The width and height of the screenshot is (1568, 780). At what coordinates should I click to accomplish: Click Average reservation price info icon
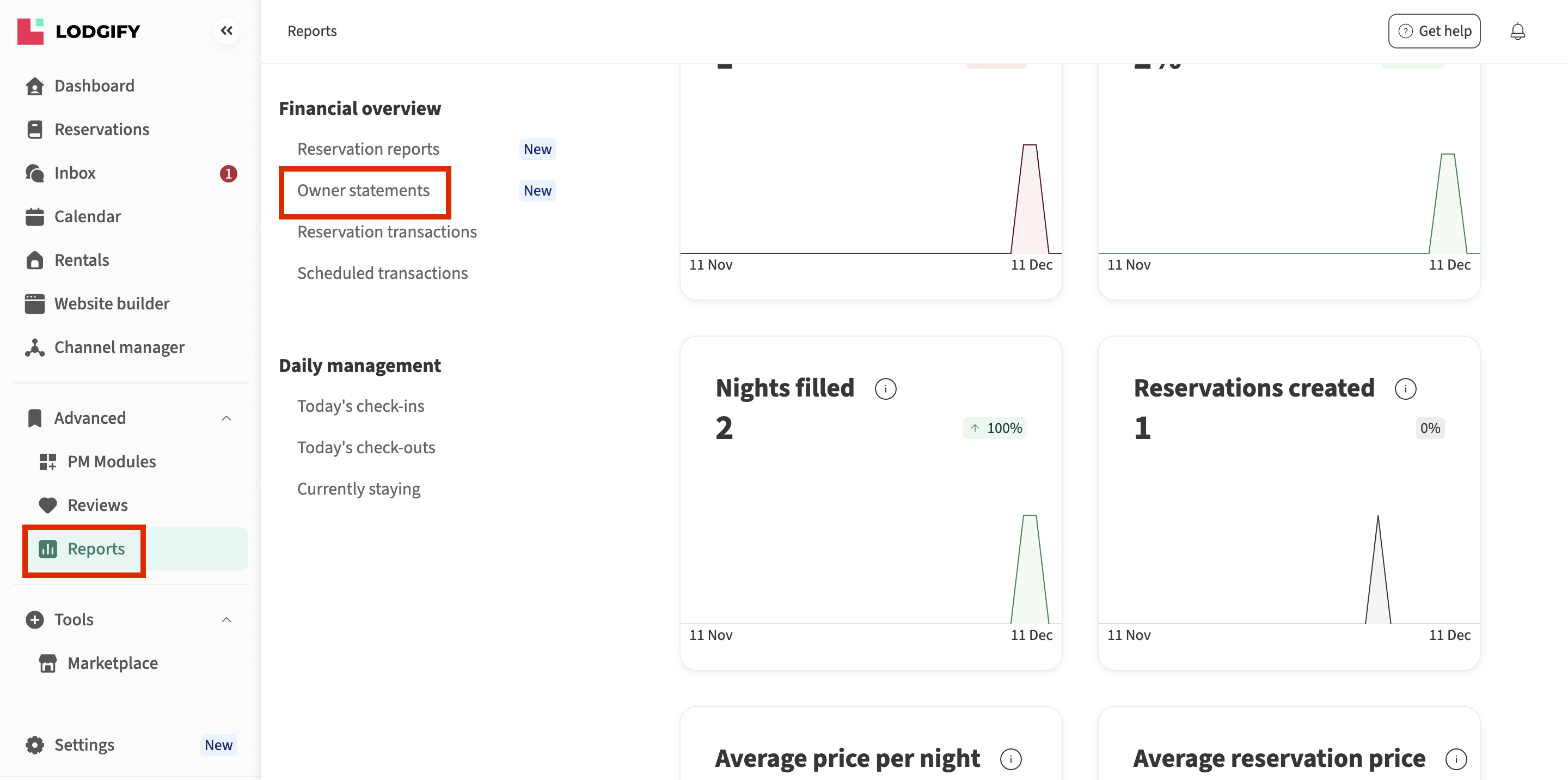click(1455, 759)
